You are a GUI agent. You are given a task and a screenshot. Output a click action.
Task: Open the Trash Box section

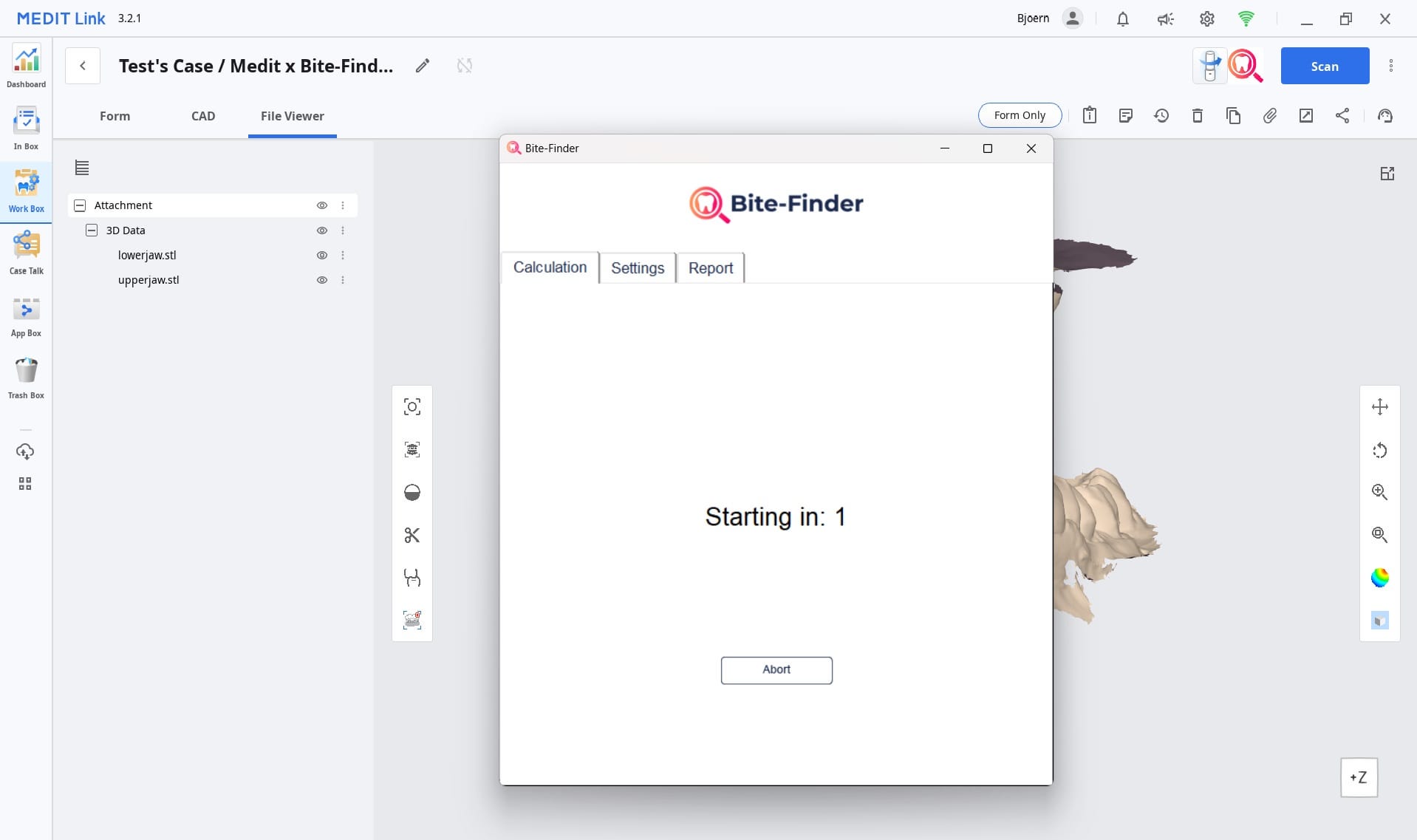[x=26, y=378]
